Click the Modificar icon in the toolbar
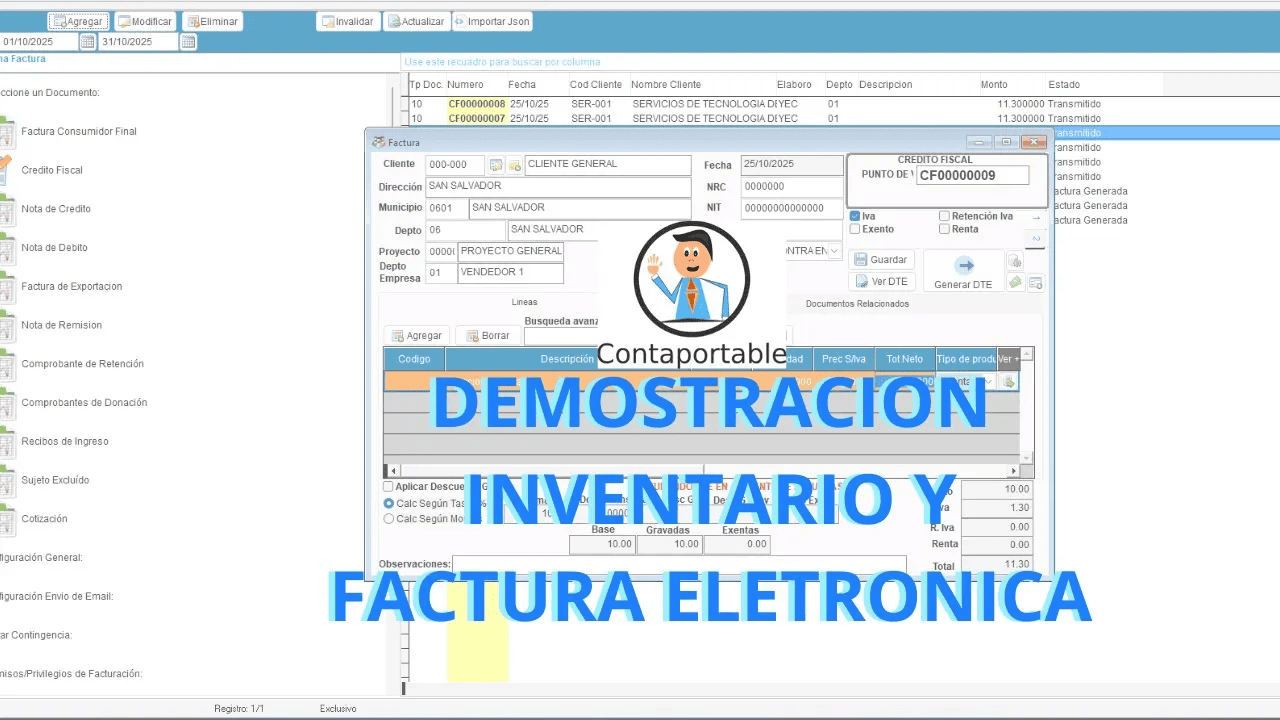The width and height of the screenshot is (1280, 720). pyautogui.click(x=144, y=20)
